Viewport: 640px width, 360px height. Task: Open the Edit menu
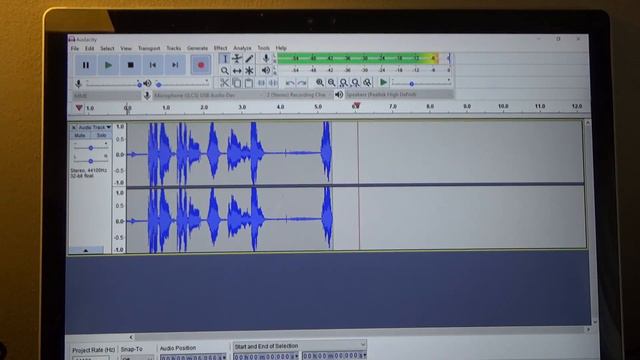[x=89, y=49]
